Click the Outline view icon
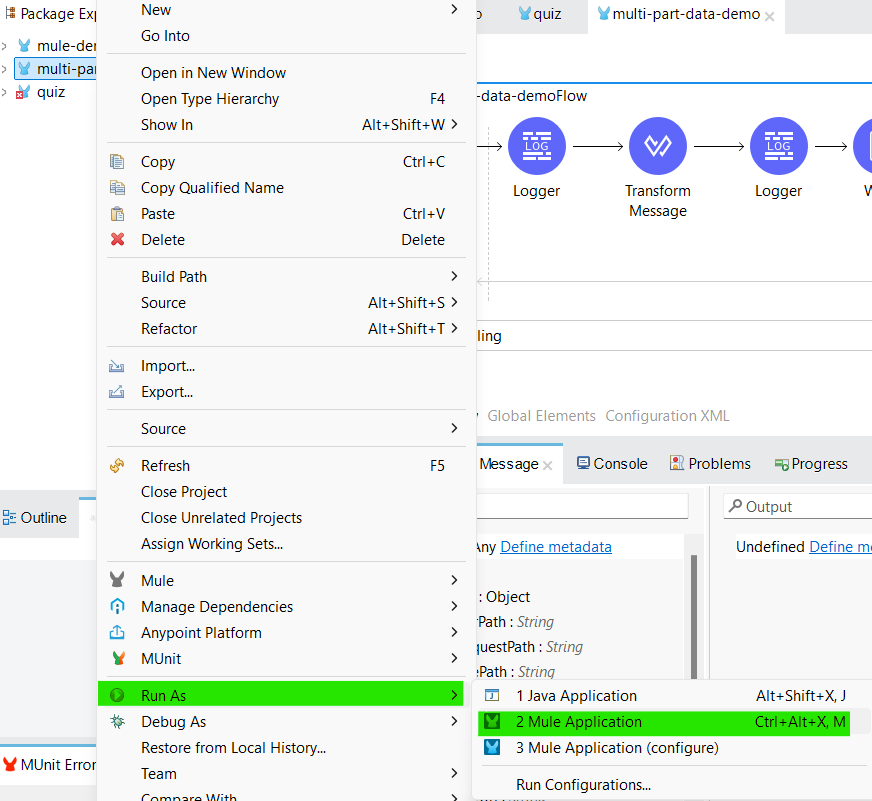Screen dimensions: 872x801 [9, 518]
